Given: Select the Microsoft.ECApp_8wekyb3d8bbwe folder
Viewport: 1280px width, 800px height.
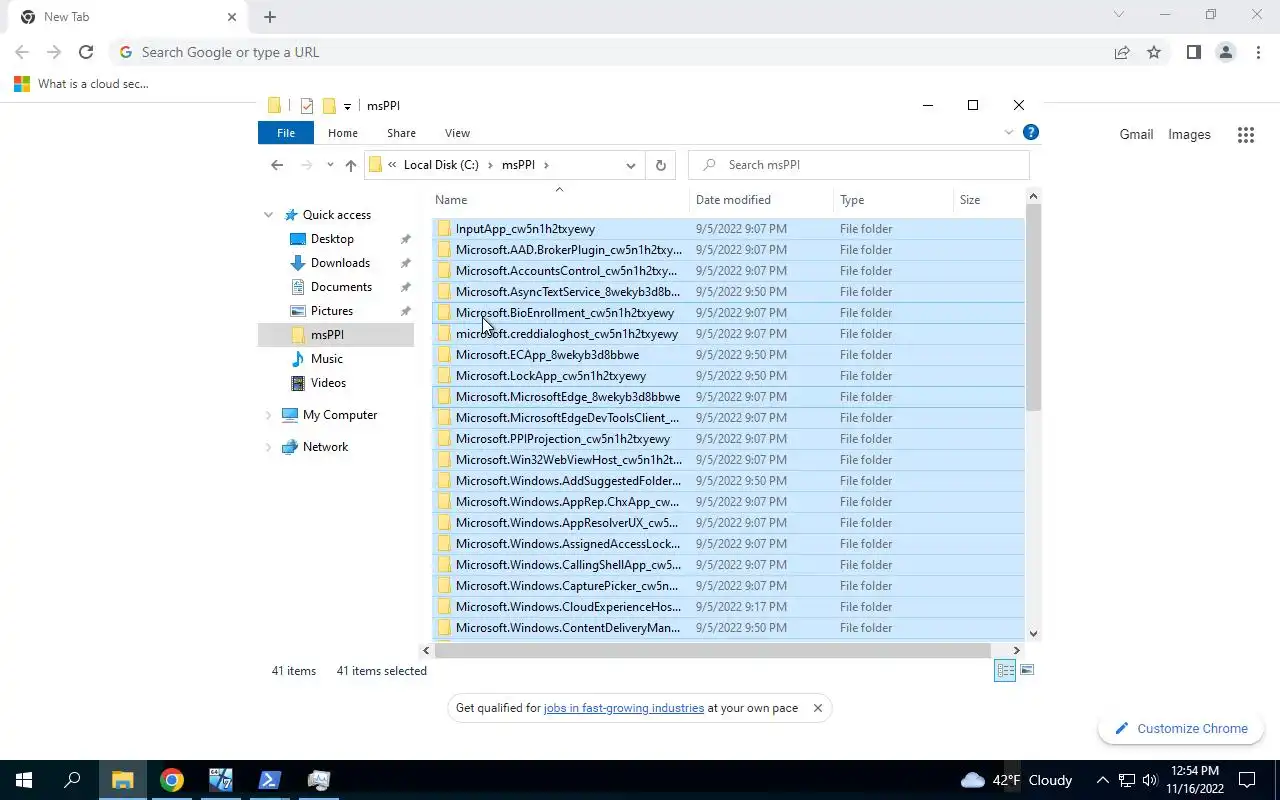Looking at the screenshot, I should 728,355.
